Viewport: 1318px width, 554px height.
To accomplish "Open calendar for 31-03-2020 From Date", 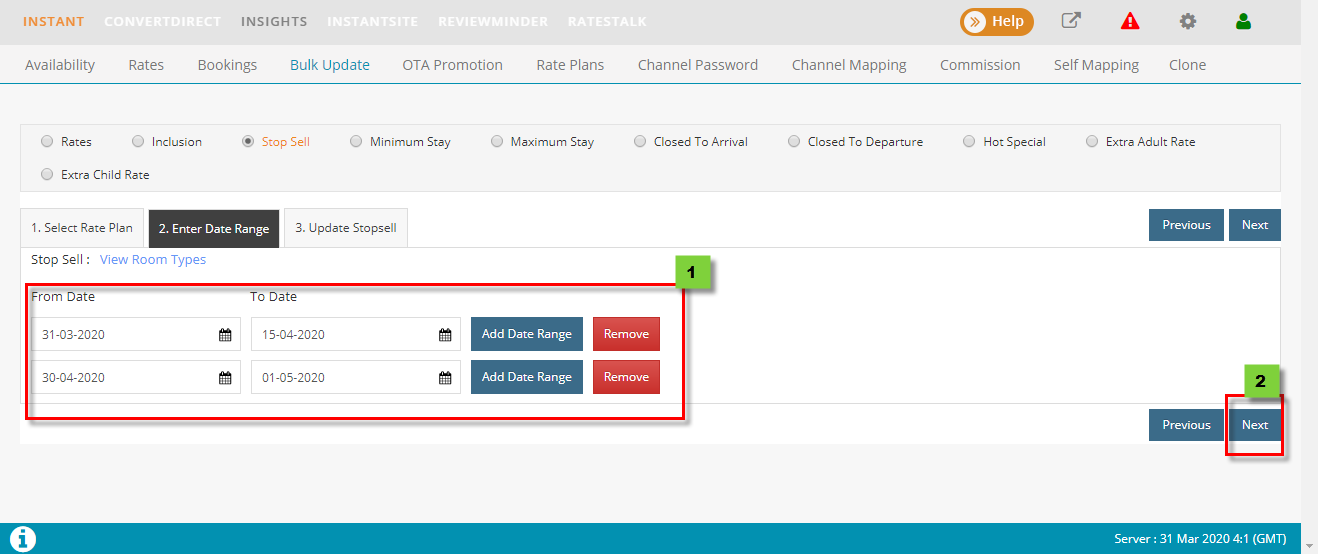I will [x=225, y=335].
